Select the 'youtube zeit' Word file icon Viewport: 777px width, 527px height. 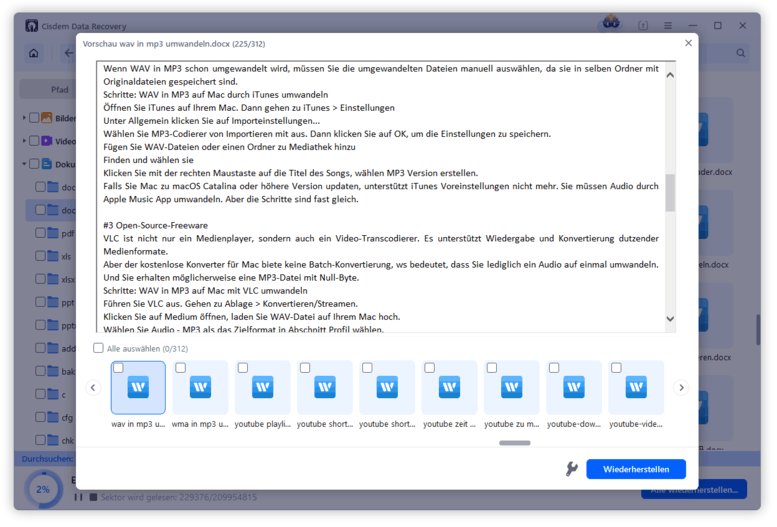click(x=449, y=387)
